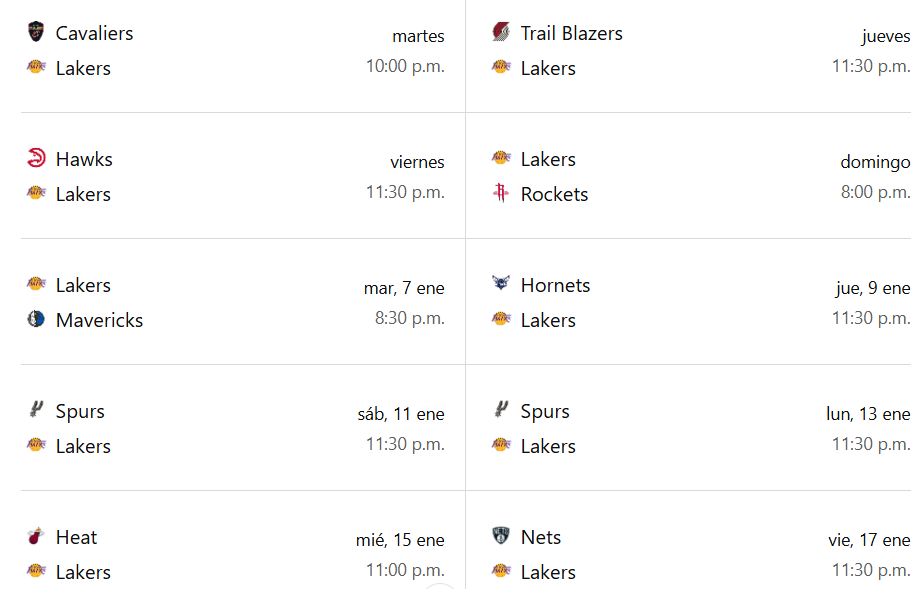Select the Heat team logo
Image resolution: width=924 pixels, height=589 pixels.
[36, 536]
